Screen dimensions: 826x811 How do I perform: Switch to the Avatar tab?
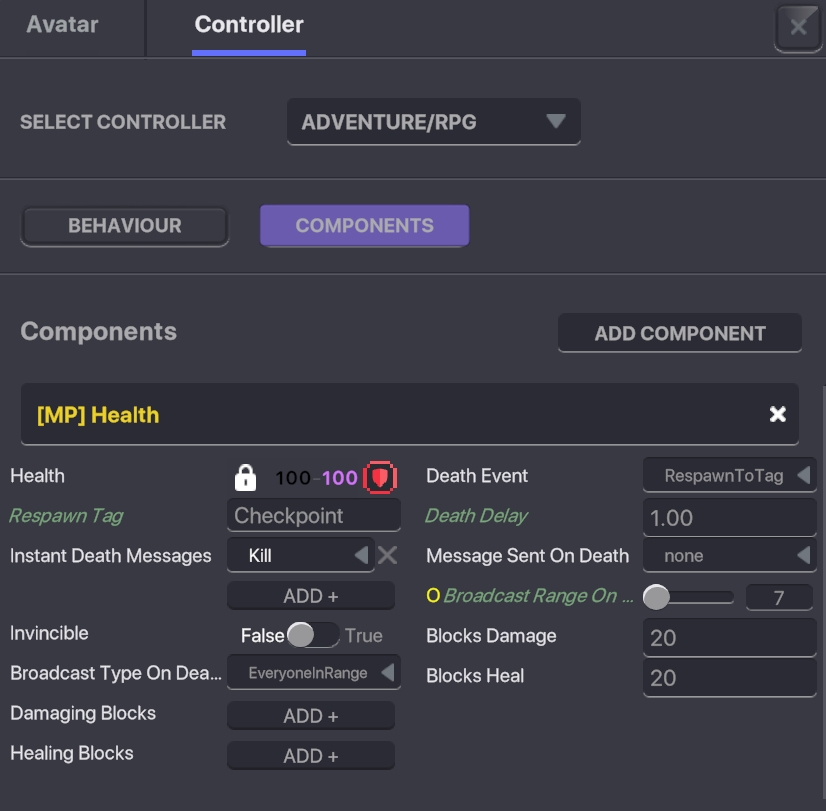click(62, 25)
